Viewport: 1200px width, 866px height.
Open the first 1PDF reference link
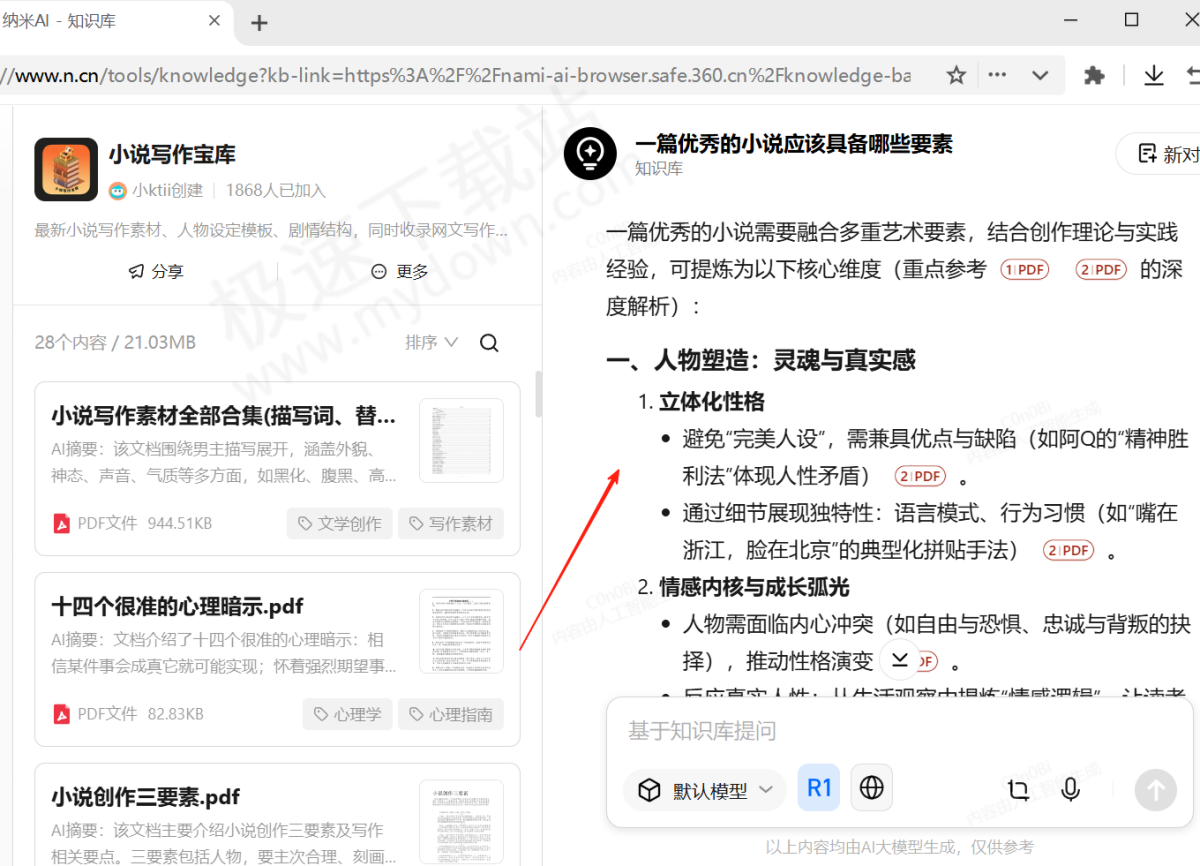(1024, 269)
